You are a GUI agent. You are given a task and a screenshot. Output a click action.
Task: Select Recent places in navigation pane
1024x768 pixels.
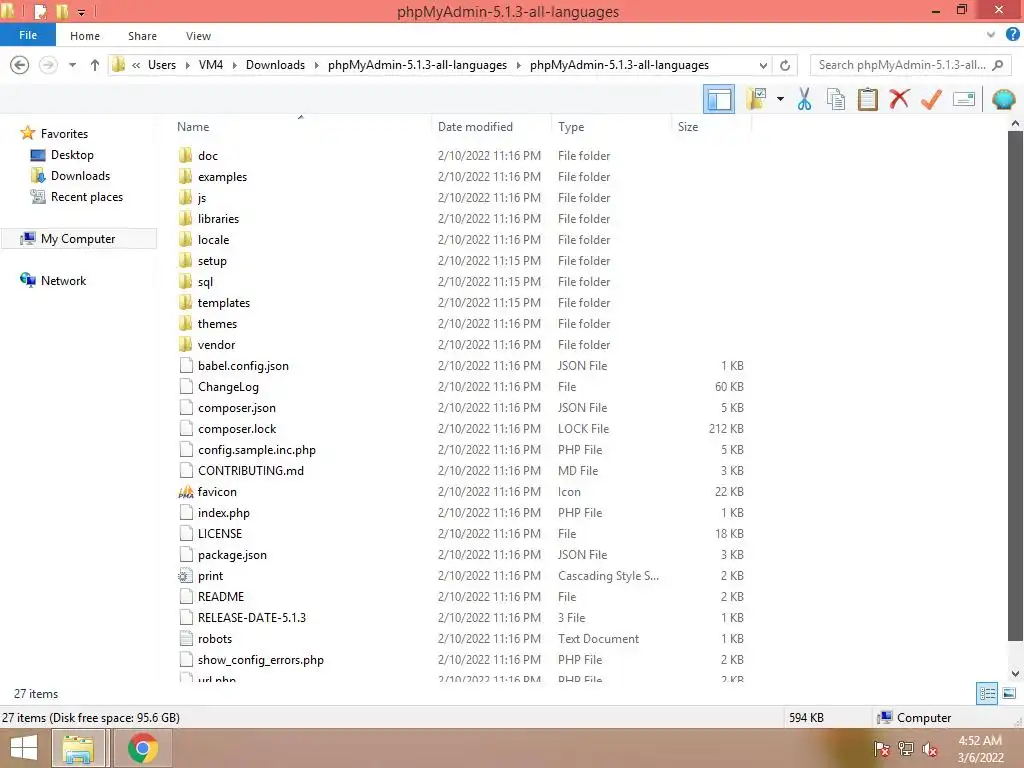point(86,197)
